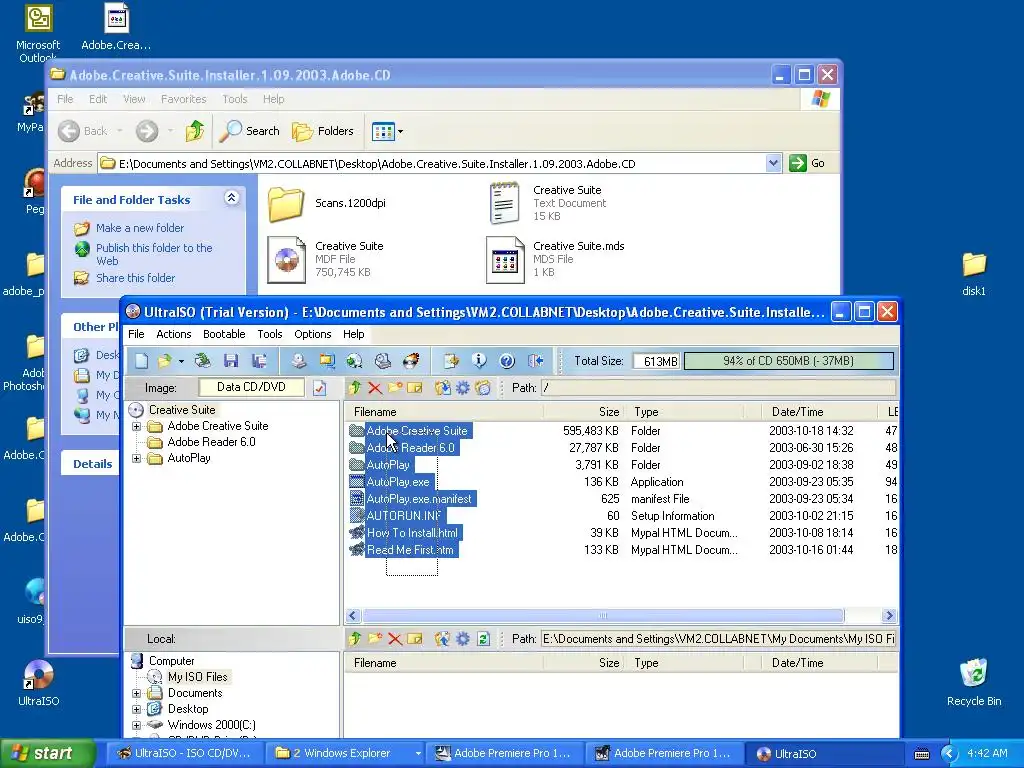1024x768 pixels.
Task: Click the local pane Up folder icon
Action: coord(355,639)
